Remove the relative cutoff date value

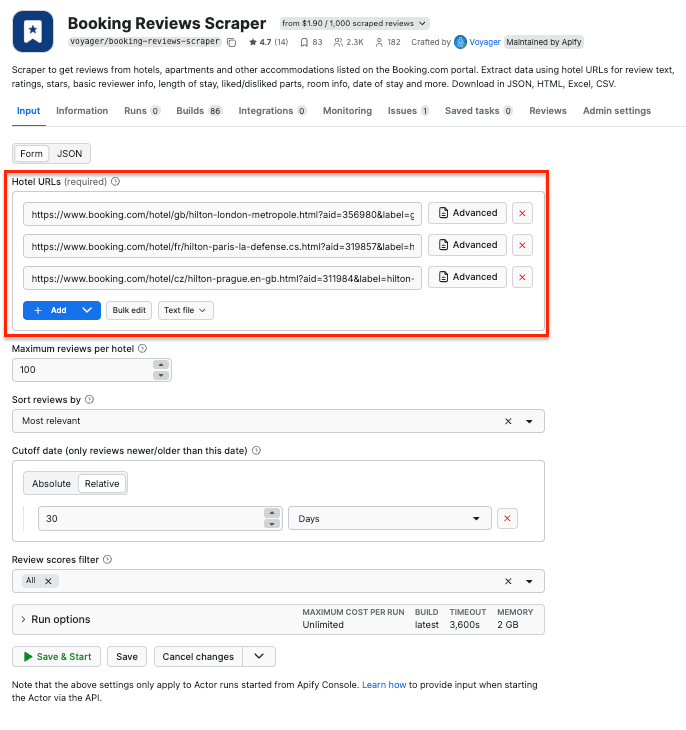pos(507,518)
